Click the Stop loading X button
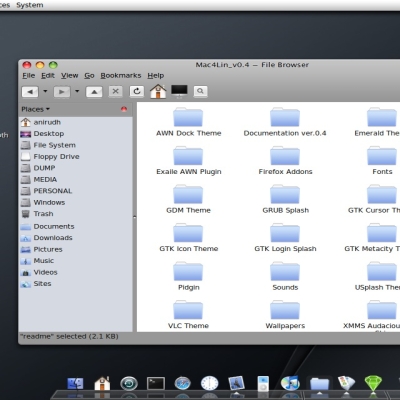Screen dimensions: 400x400 [115, 91]
